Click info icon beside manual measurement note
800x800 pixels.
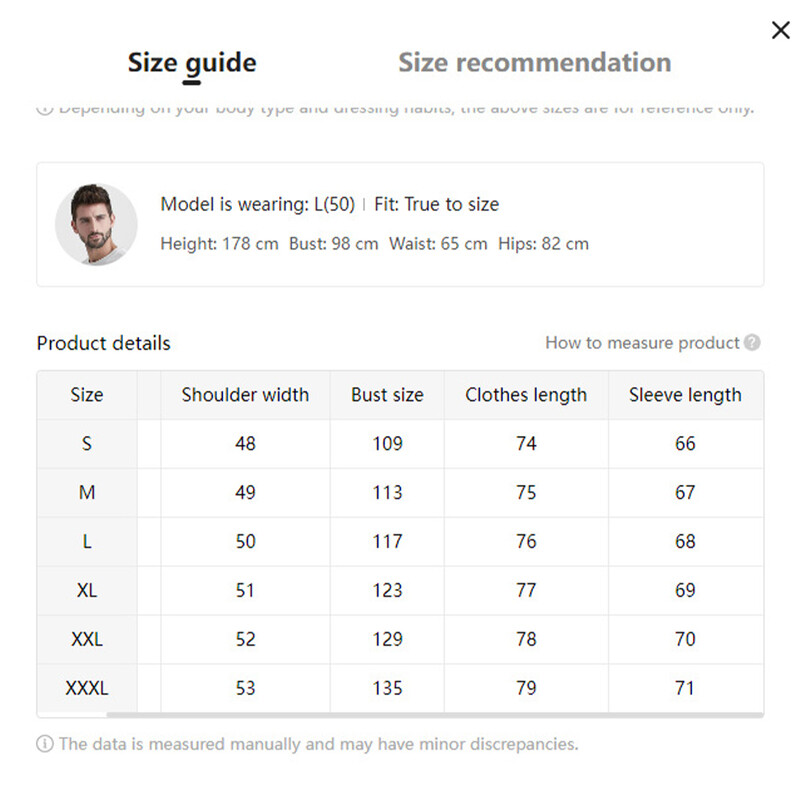tap(45, 744)
